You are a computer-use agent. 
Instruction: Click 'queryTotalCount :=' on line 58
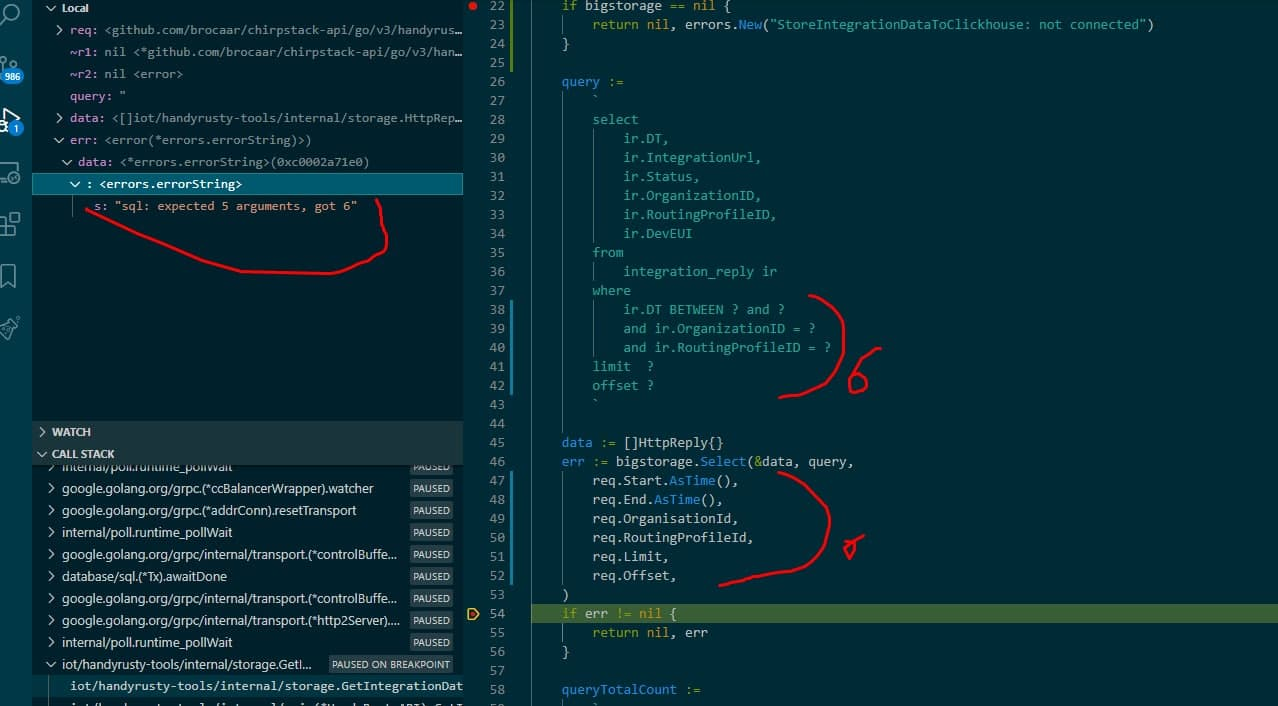[x=630, y=689]
